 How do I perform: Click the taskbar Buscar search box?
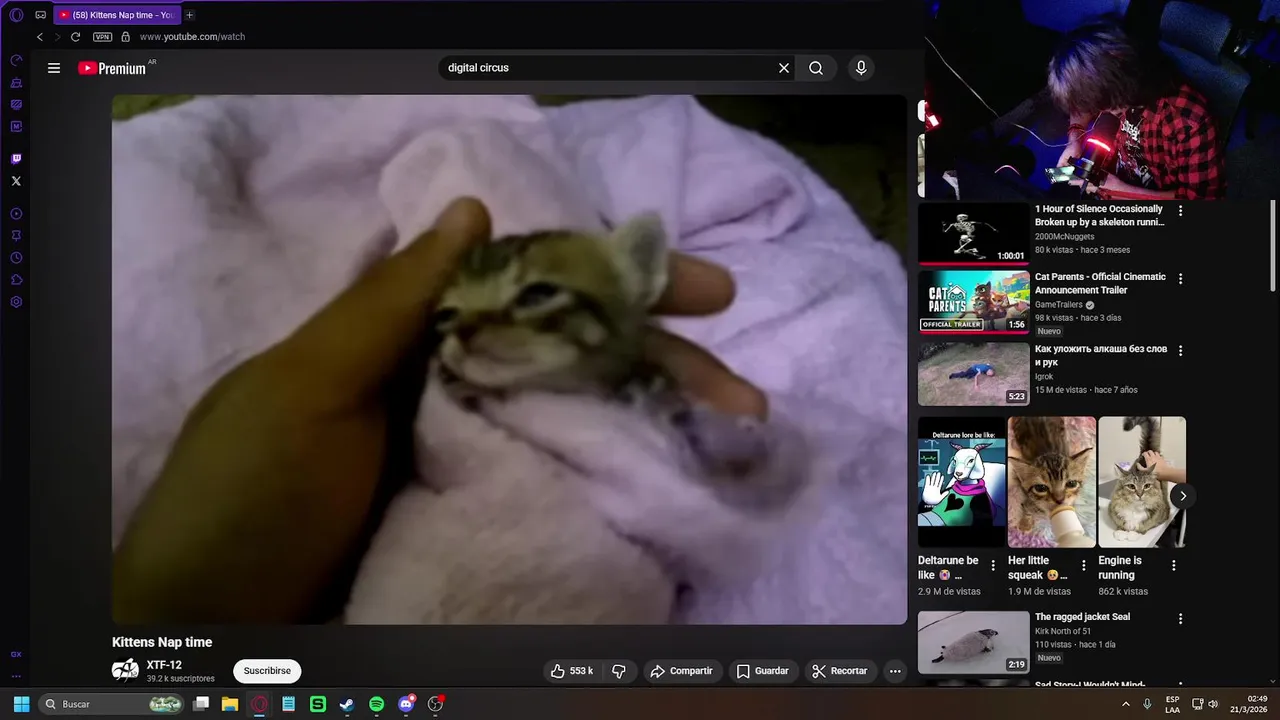(x=112, y=704)
